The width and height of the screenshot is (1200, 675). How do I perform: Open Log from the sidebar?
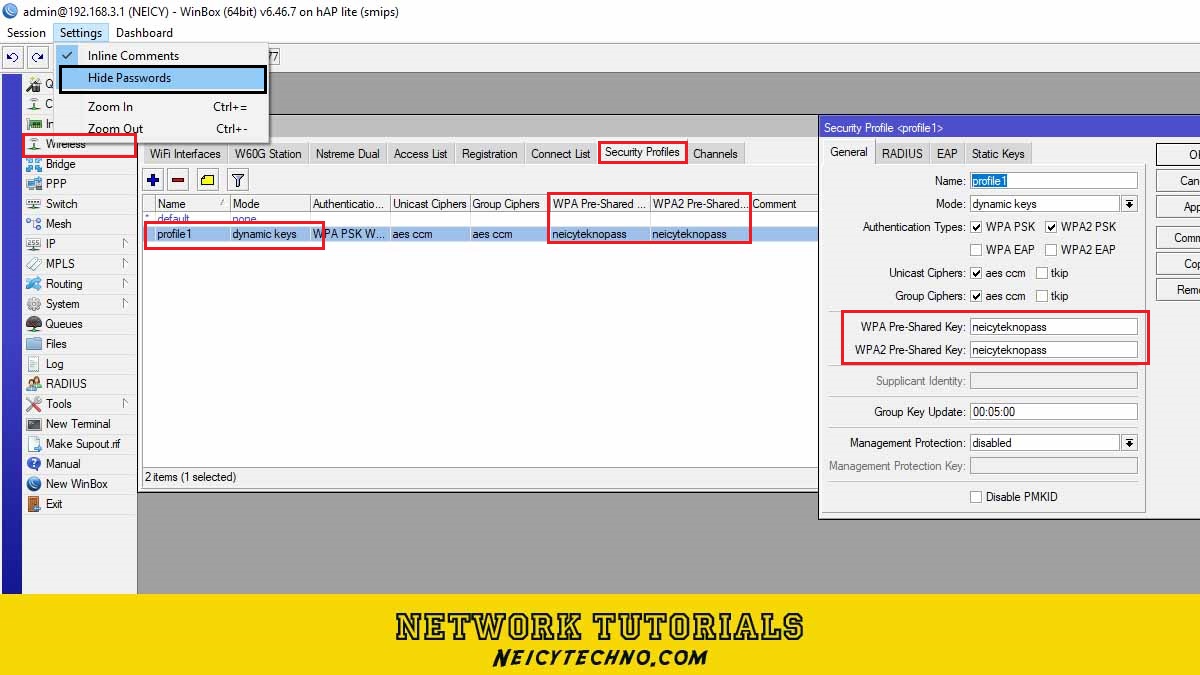[54, 364]
